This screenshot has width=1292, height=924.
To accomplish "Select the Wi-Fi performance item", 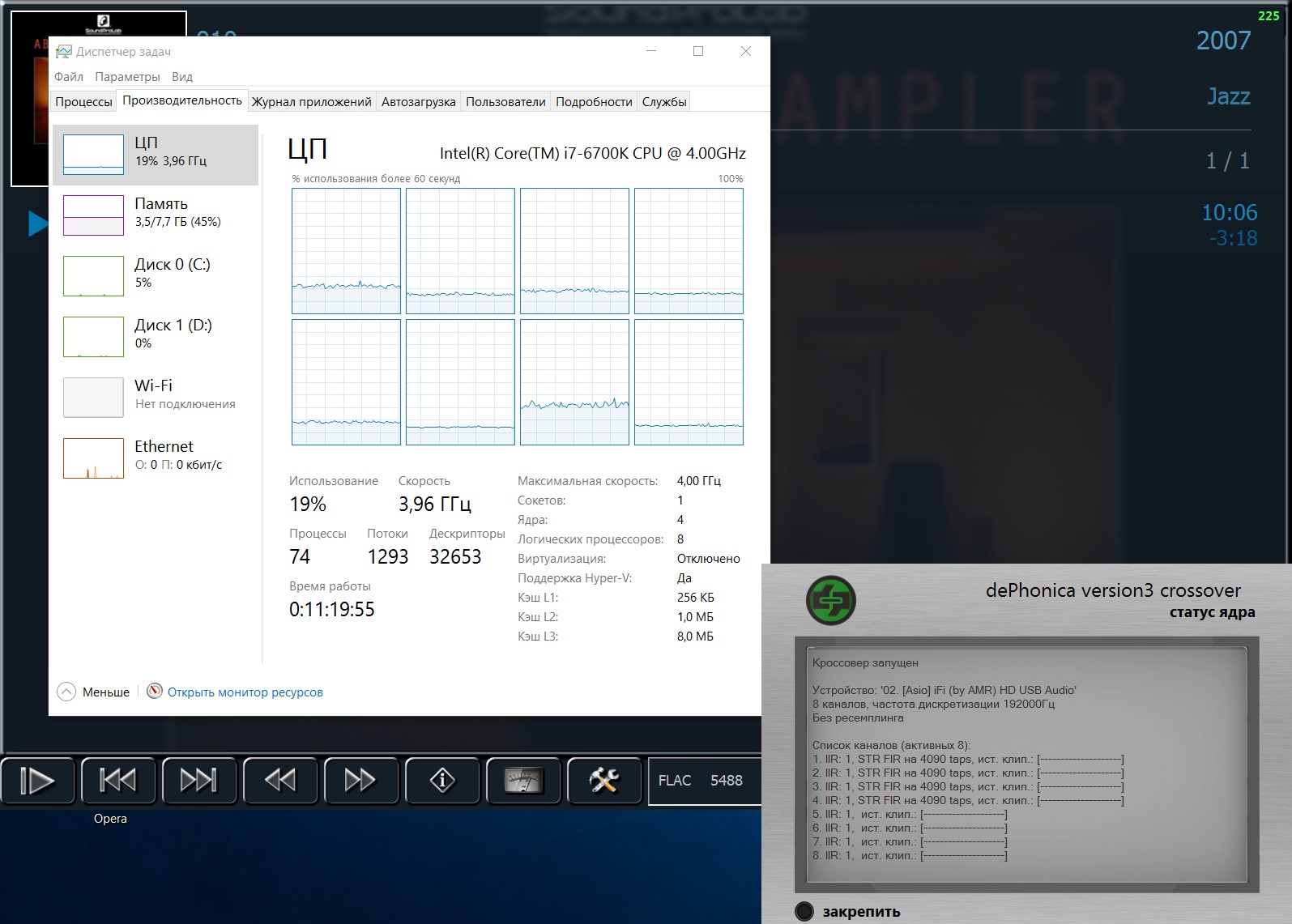I will (x=156, y=398).
